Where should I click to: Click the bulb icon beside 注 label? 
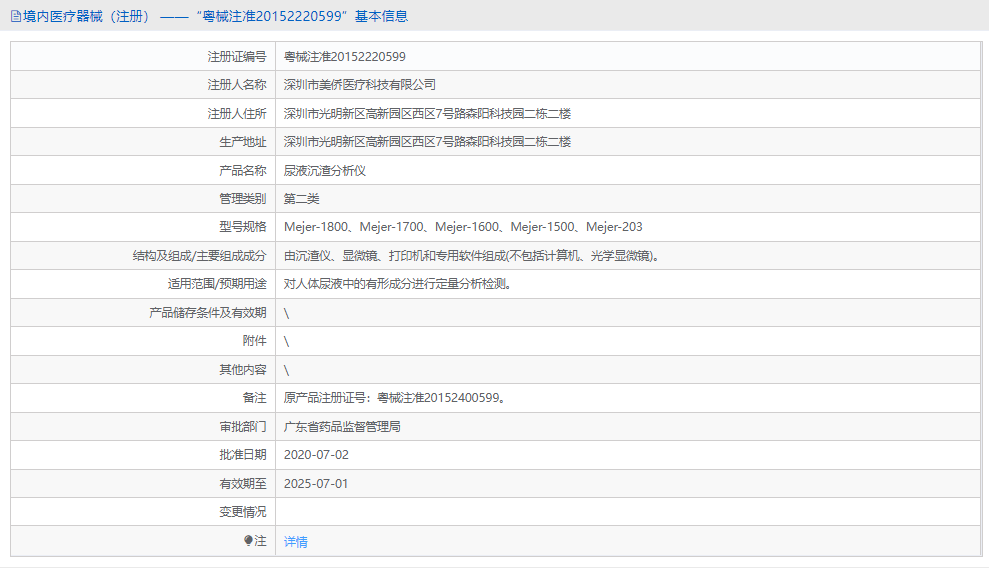click(249, 540)
